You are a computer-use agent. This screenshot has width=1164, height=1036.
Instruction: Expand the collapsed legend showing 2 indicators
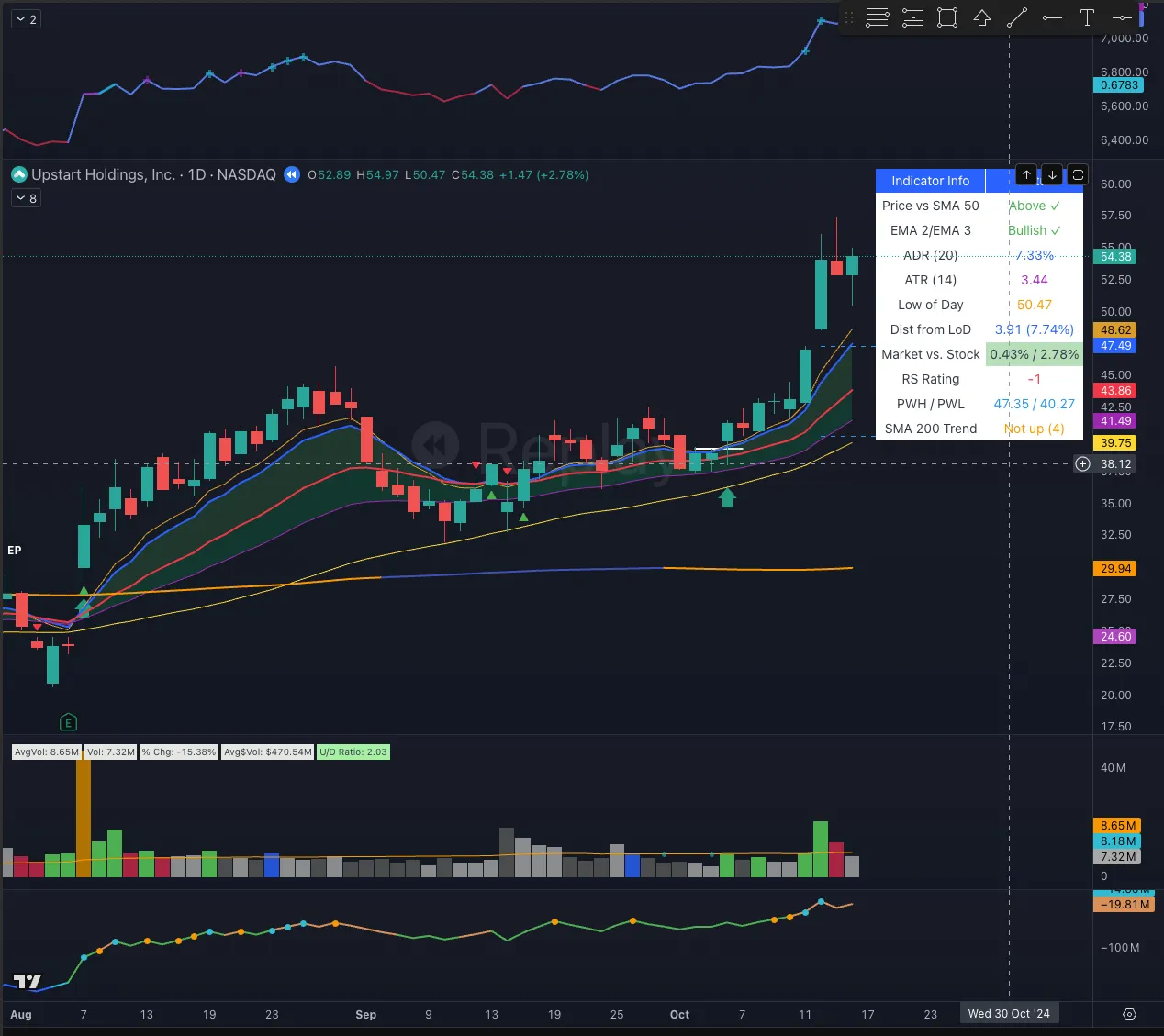point(26,19)
